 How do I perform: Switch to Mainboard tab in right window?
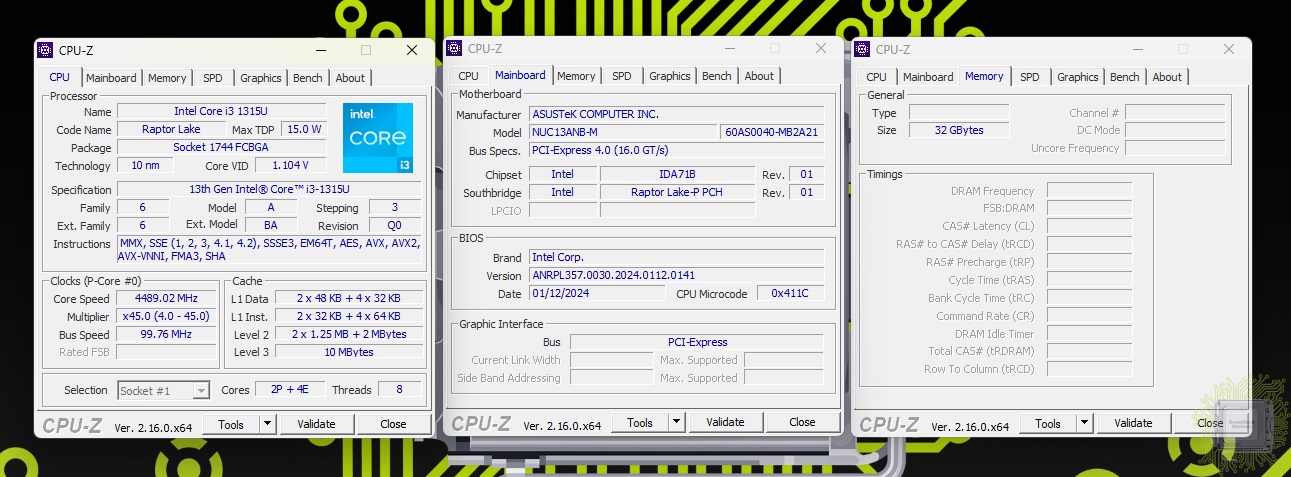pos(928,77)
